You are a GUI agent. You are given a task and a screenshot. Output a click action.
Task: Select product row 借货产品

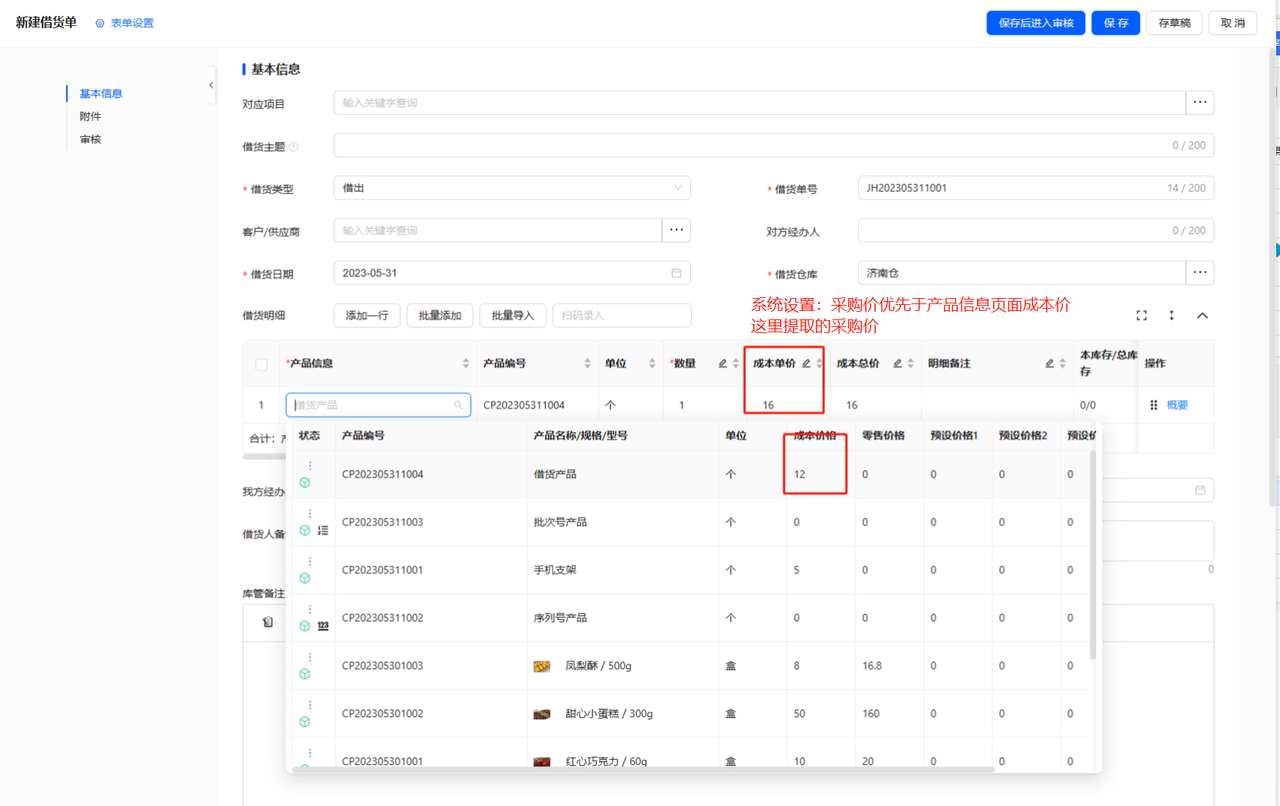[x=690, y=474]
